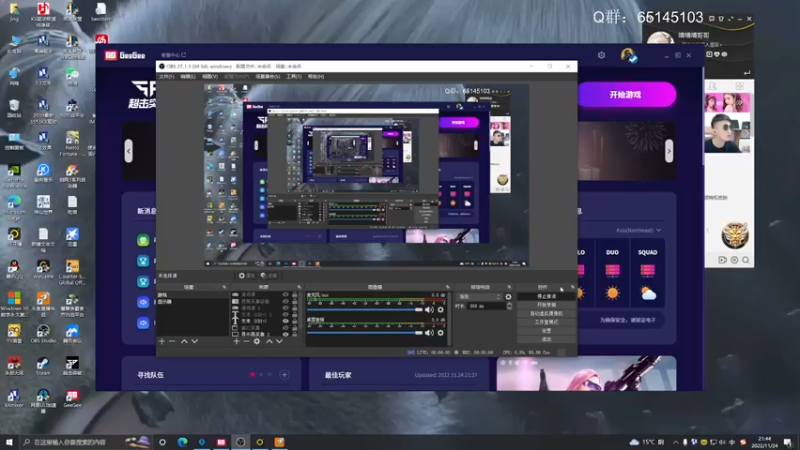The height and width of the screenshot is (450, 800).
Task: Toggle visibility of first source in list
Action: [x=286, y=294]
